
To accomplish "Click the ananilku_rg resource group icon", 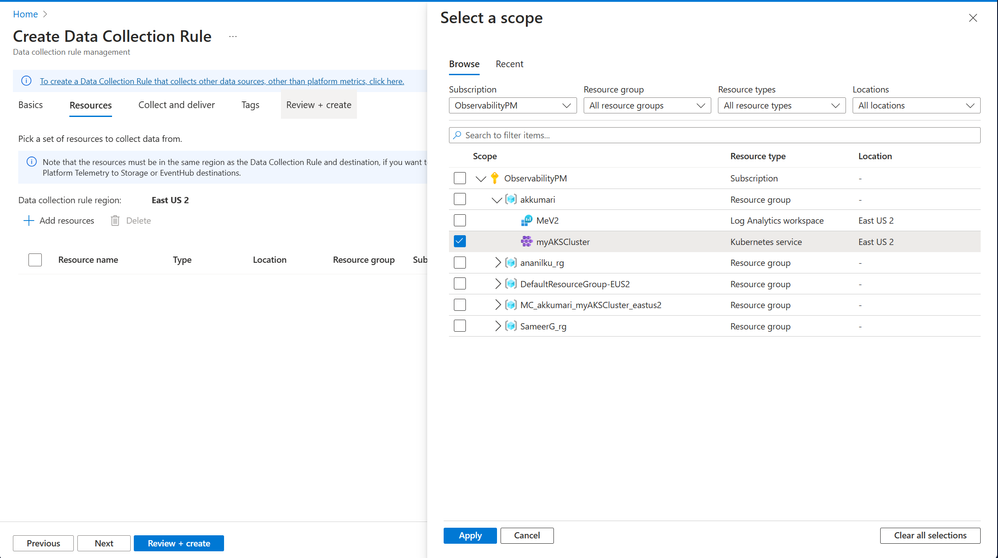I will [x=511, y=263].
